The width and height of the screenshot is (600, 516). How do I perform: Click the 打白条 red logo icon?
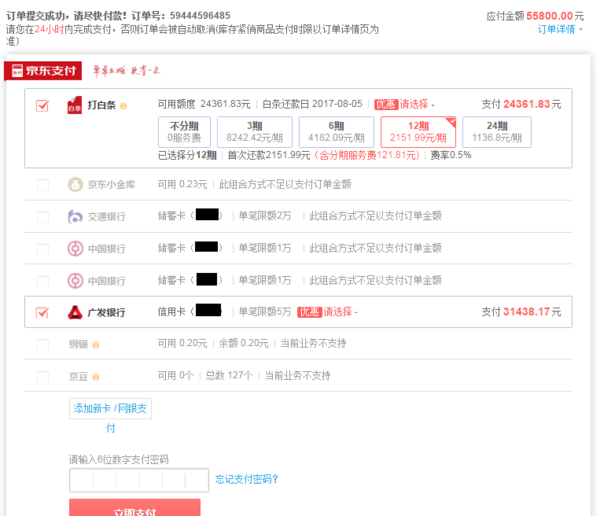pos(75,105)
